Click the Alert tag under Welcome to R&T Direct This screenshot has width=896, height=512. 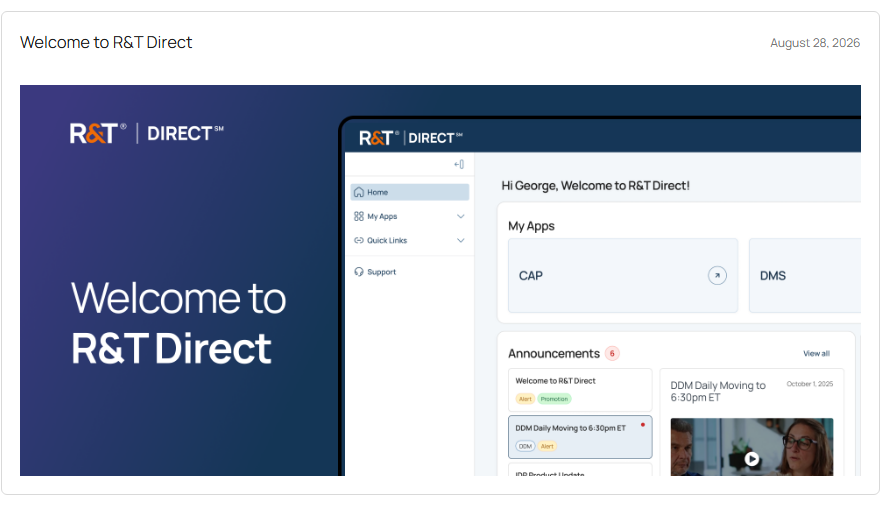coord(525,399)
